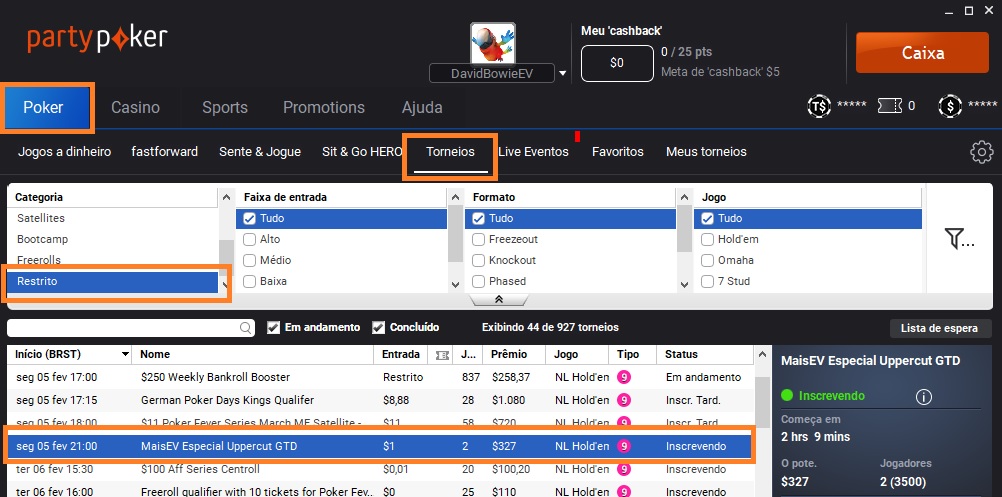The height and width of the screenshot is (497, 1002).
Task: Click the search magnifier icon
Action: coord(245,328)
